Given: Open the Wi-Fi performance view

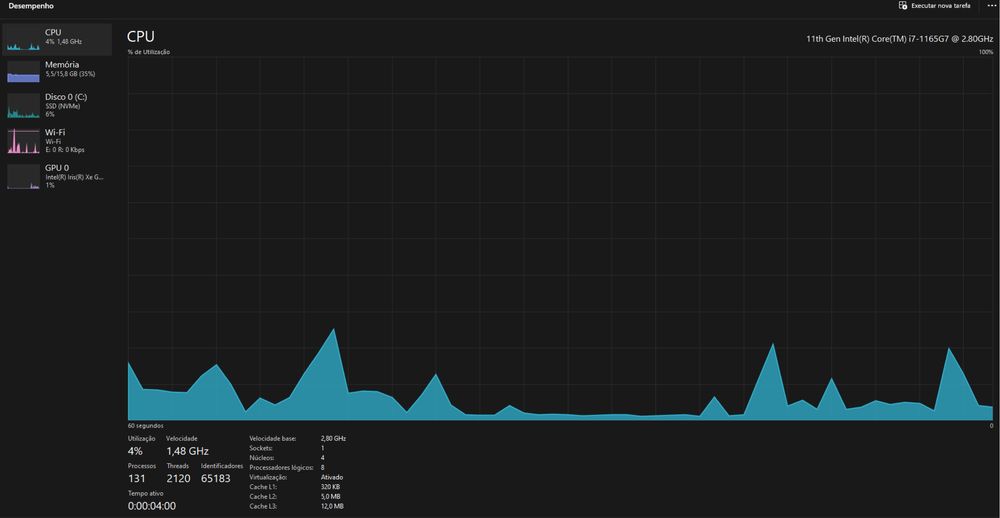Looking at the screenshot, I should click(x=57, y=140).
